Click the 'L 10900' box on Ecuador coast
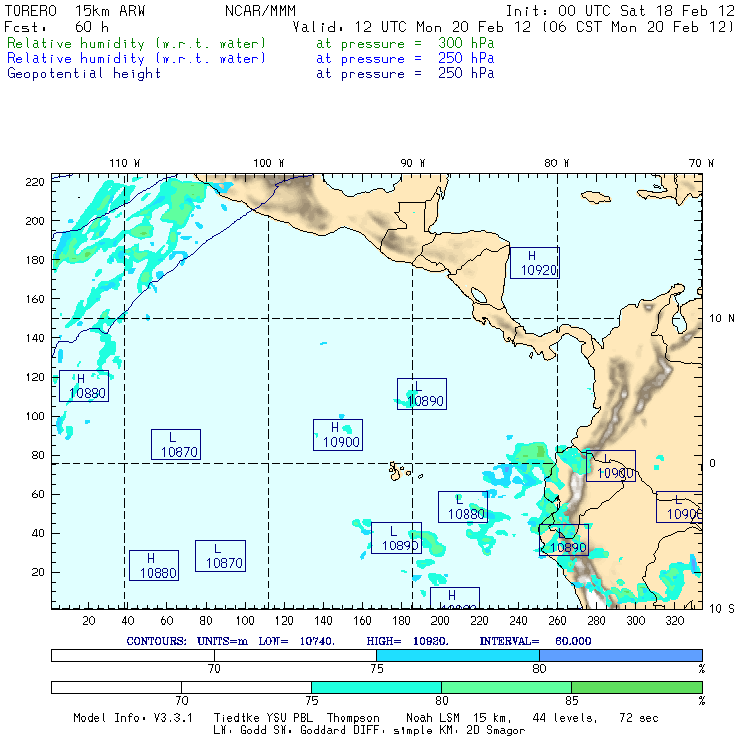The image size is (740, 740). (611, 466)
